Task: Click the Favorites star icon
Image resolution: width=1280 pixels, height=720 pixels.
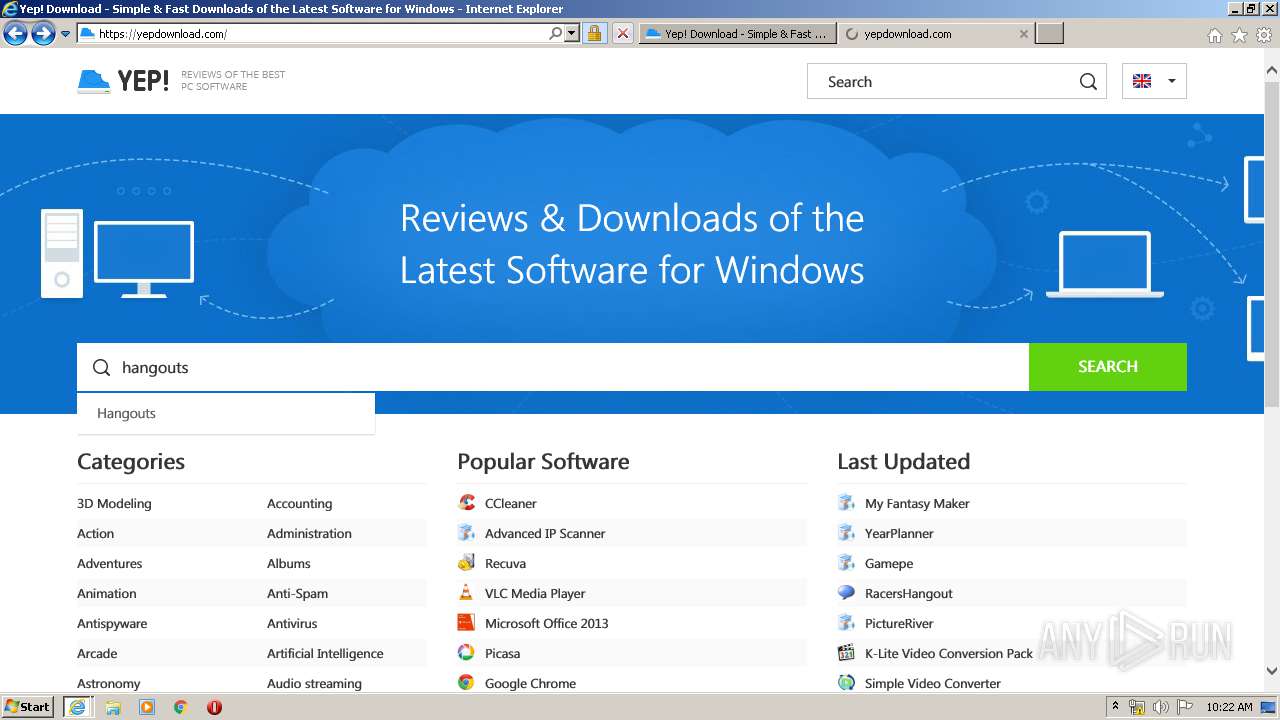Action: [x=1239, y=35]
